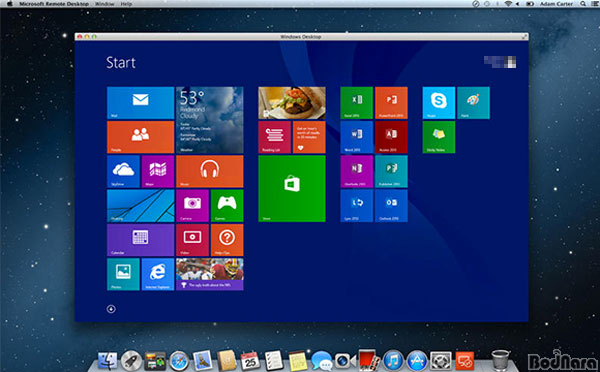The width and height of the screenshot is (600, 372).
Task: Open the Microsoft Remote Desktop menu
Action: coord(54,4)
